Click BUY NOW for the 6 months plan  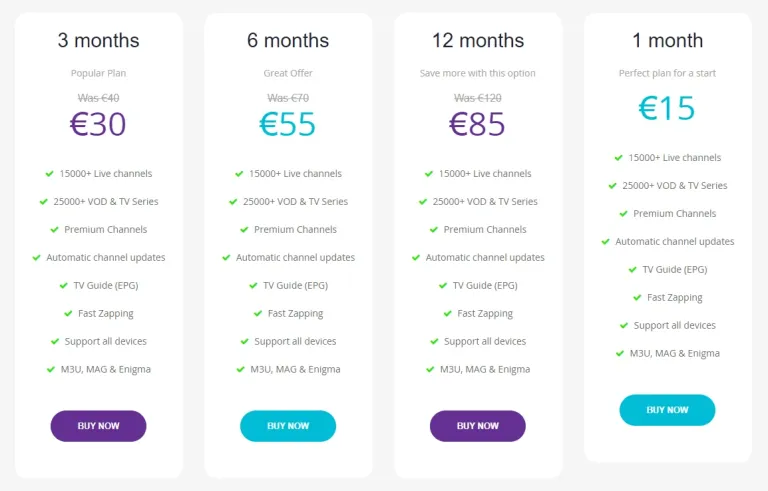[x=288, y=426]
